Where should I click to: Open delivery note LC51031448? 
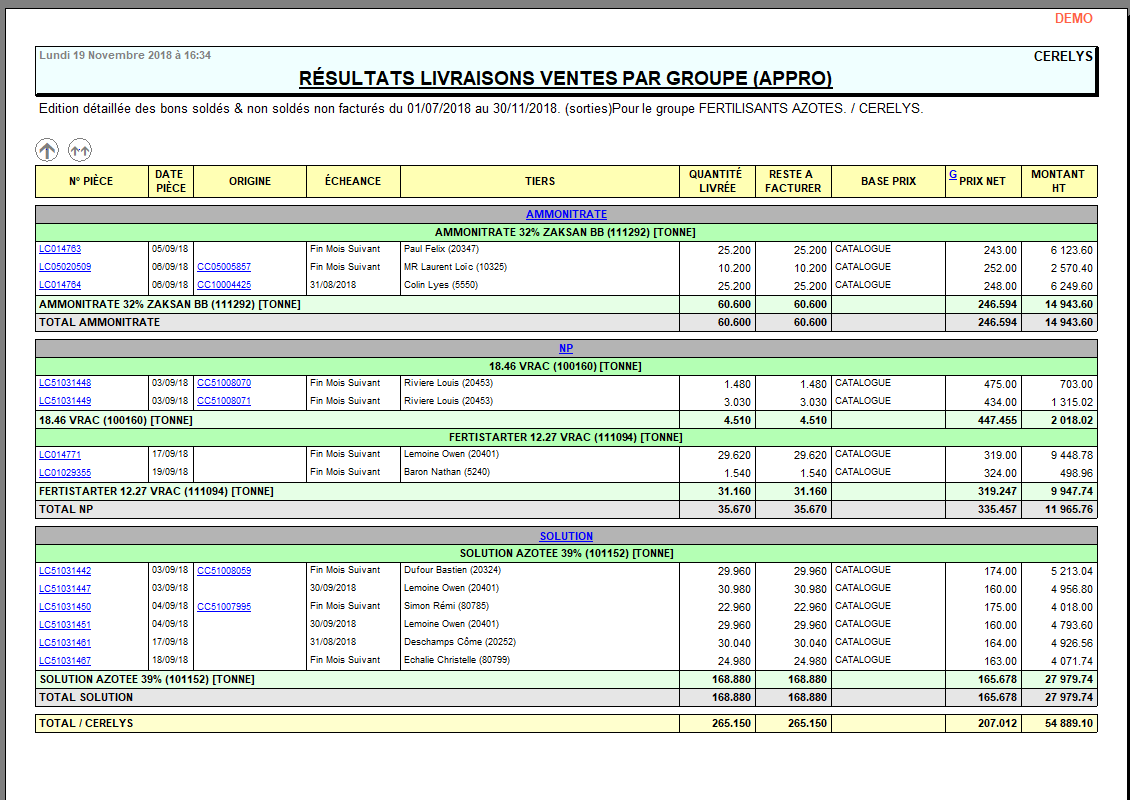point(65,383)
